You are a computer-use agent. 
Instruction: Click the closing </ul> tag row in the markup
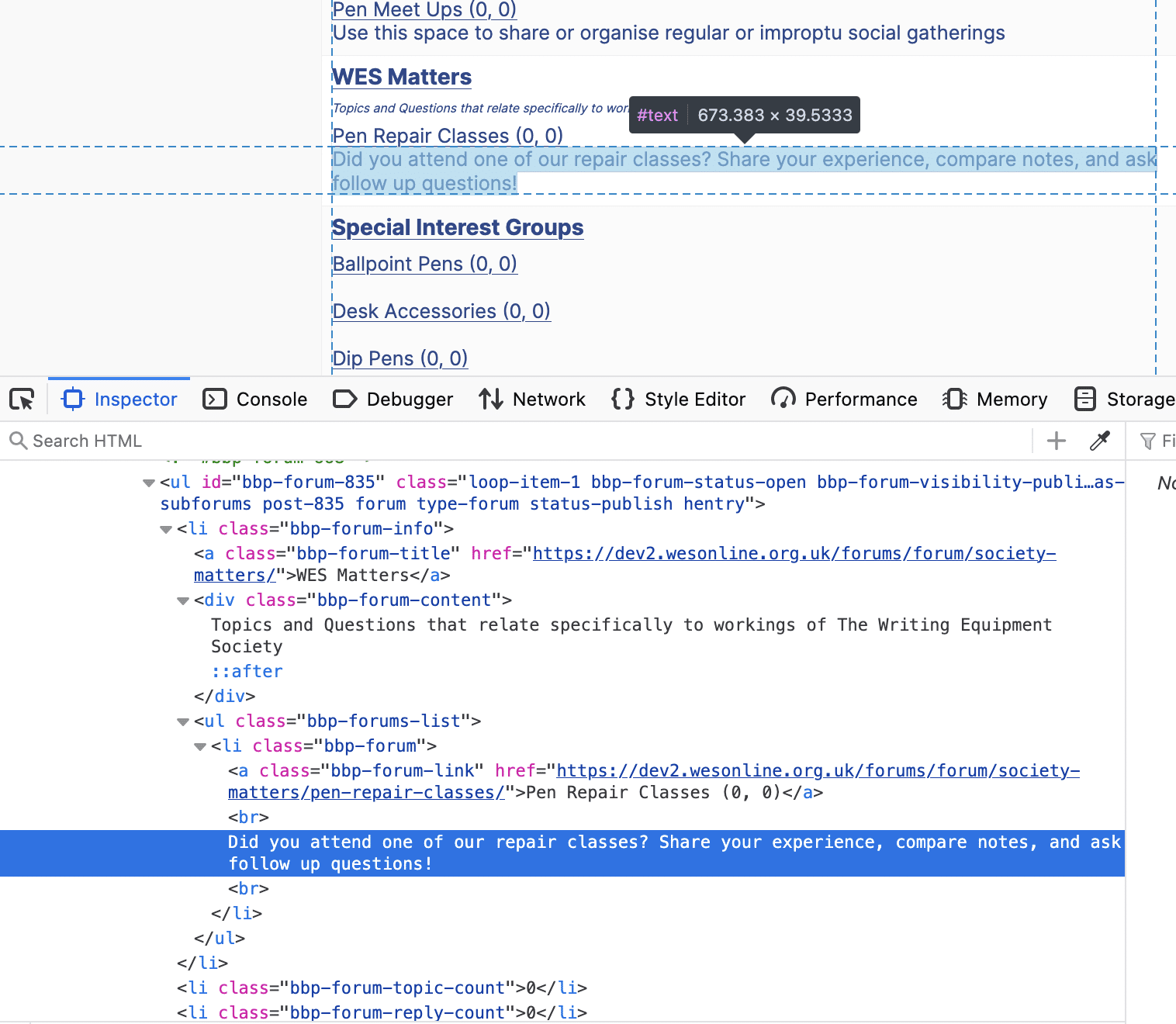tap(220, 938)
